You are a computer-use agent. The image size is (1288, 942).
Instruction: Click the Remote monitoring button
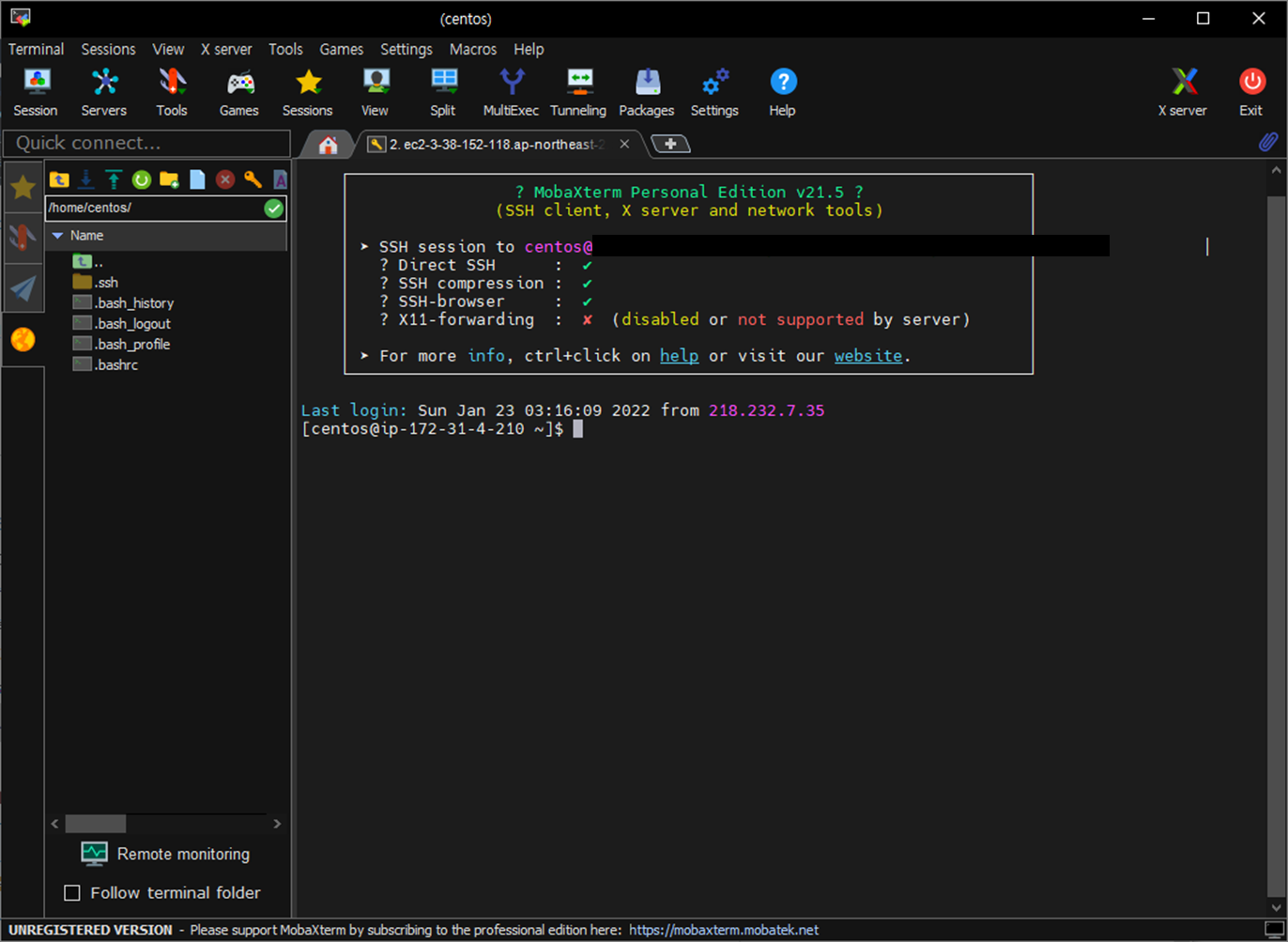click(166, 854)
